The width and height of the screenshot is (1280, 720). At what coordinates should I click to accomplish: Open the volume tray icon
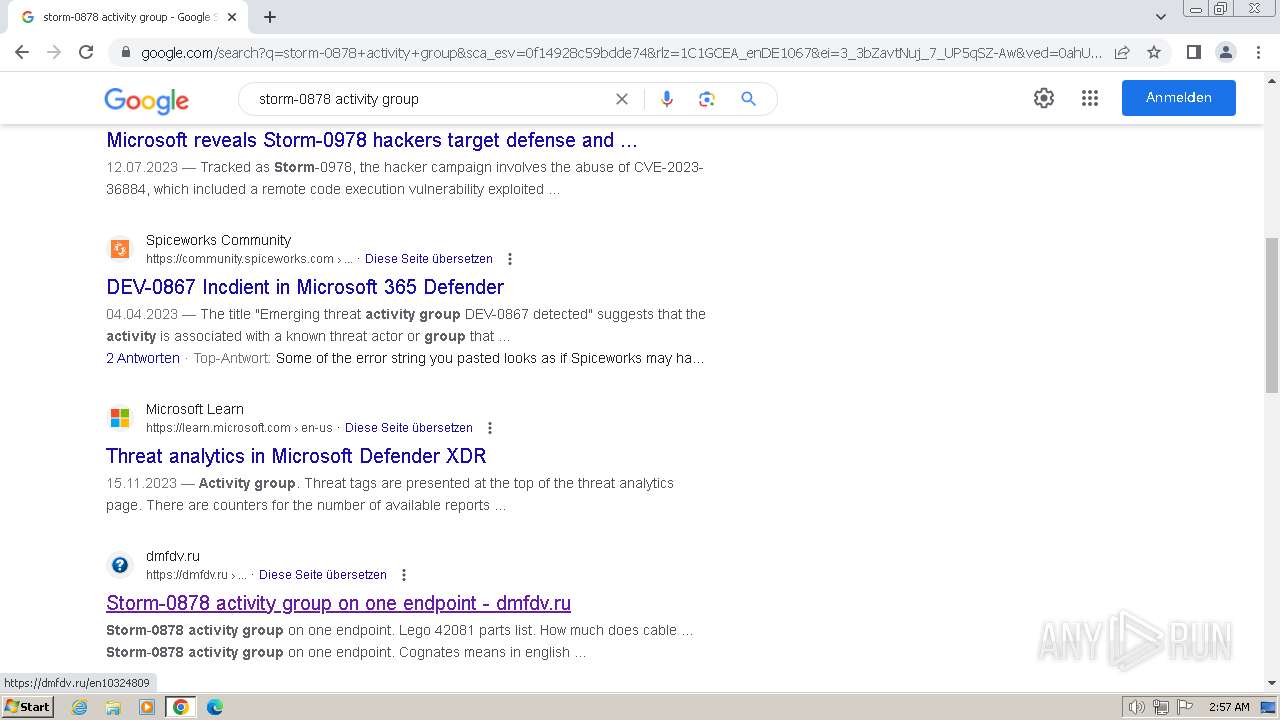(x=1137, y=707)
